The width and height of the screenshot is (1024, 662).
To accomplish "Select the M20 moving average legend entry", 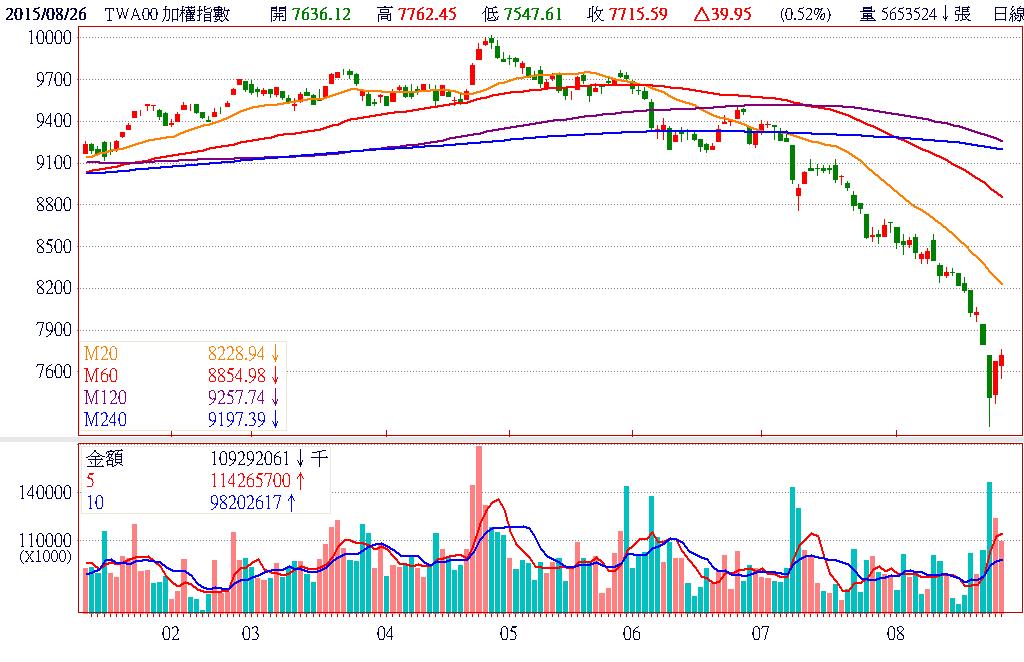I will click(101, 353).
